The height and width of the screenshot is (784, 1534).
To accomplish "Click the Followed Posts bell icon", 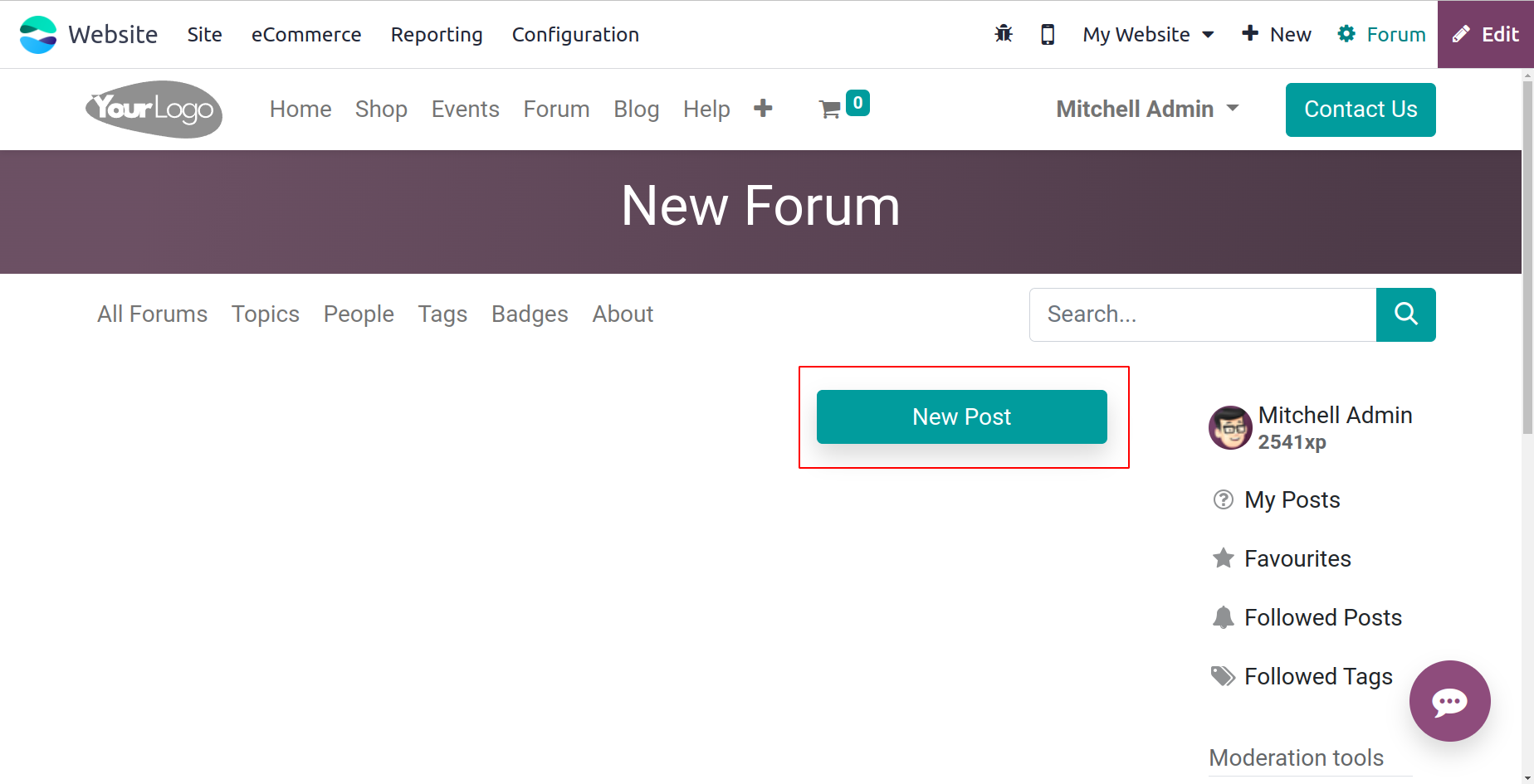I will pyautogui.click(x=1223, y=617).
